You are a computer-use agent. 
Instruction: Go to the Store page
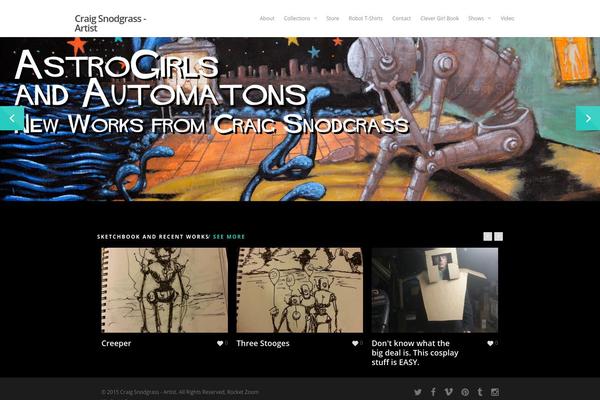tap(333, 18)
